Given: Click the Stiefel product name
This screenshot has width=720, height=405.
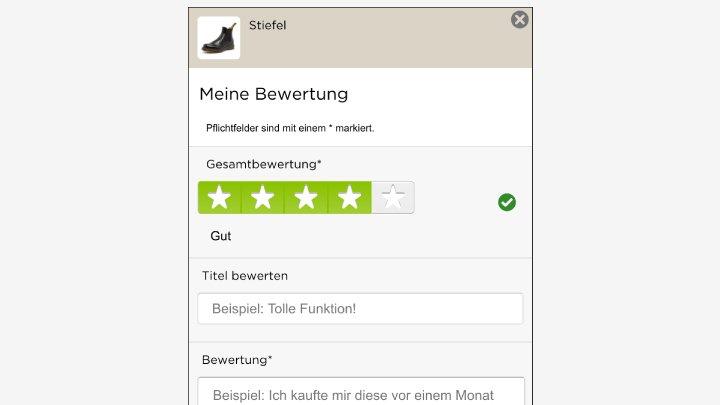Looking at the screenshot, I should point(267,25).
